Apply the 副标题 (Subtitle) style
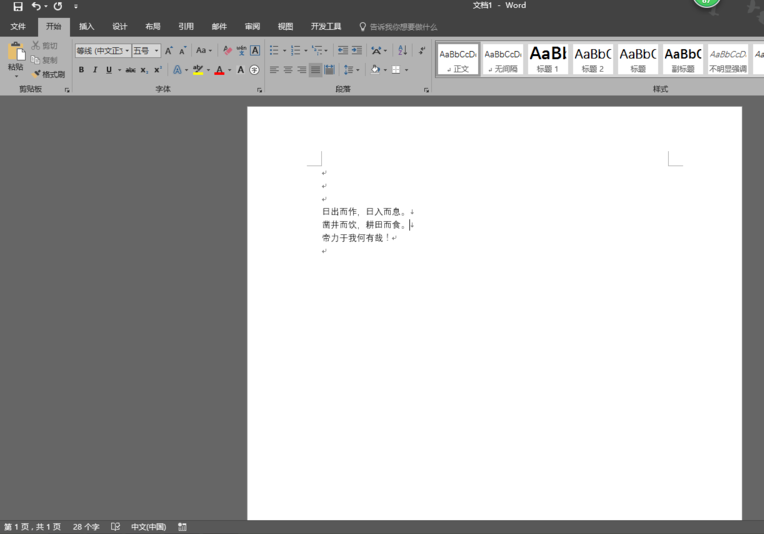Image resolution: width=764 pixels, height=534 pixels. point(683,59)
